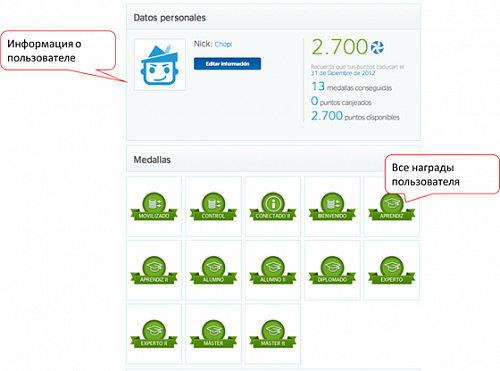Select the EXPERTO II medal badge
Screen dimensions: 500x371
click(154, 334)
